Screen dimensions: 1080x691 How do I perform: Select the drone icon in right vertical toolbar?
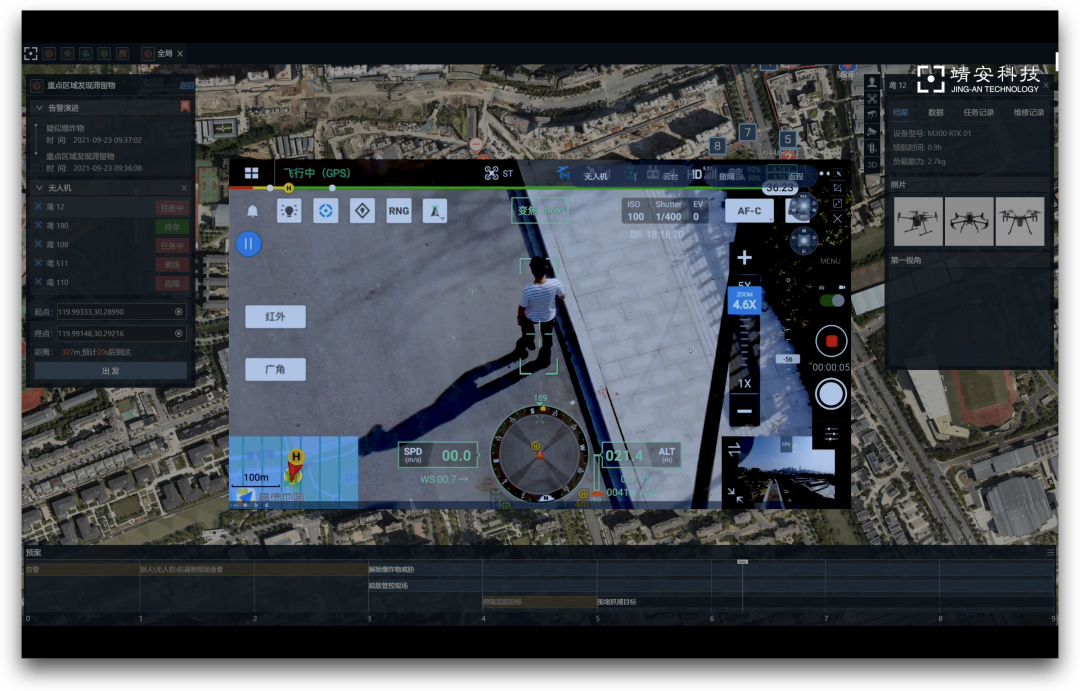pos(872,99)
